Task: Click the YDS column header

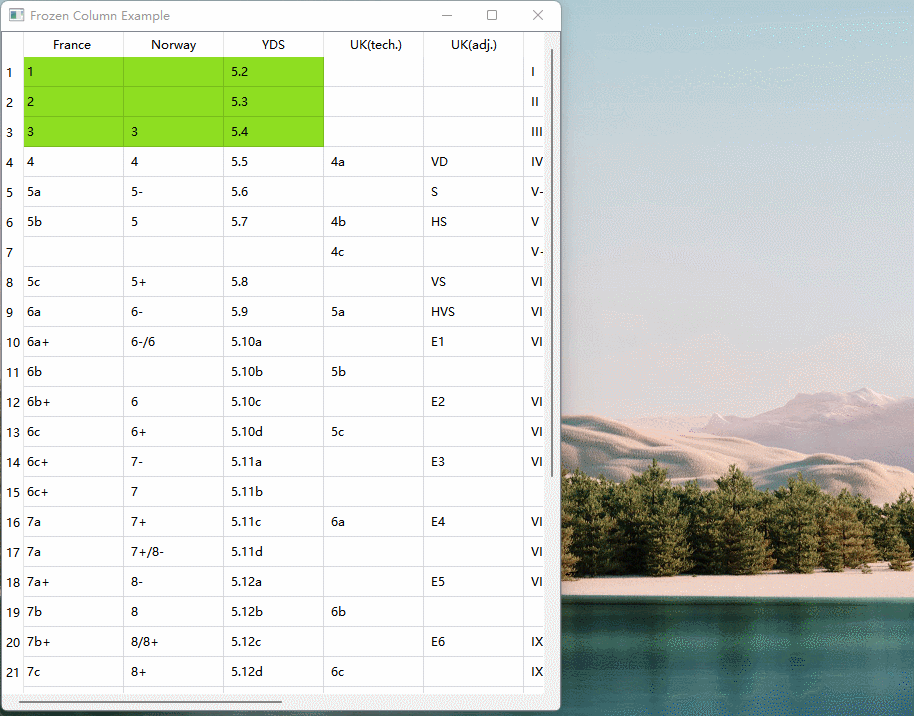Action: [x=272, y=44]
